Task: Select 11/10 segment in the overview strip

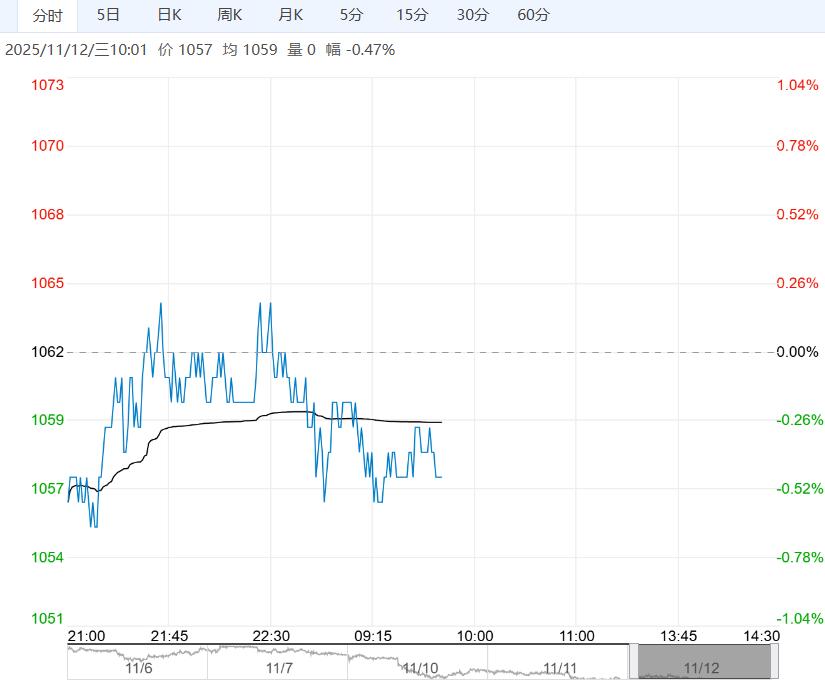Action: [420, 667]
